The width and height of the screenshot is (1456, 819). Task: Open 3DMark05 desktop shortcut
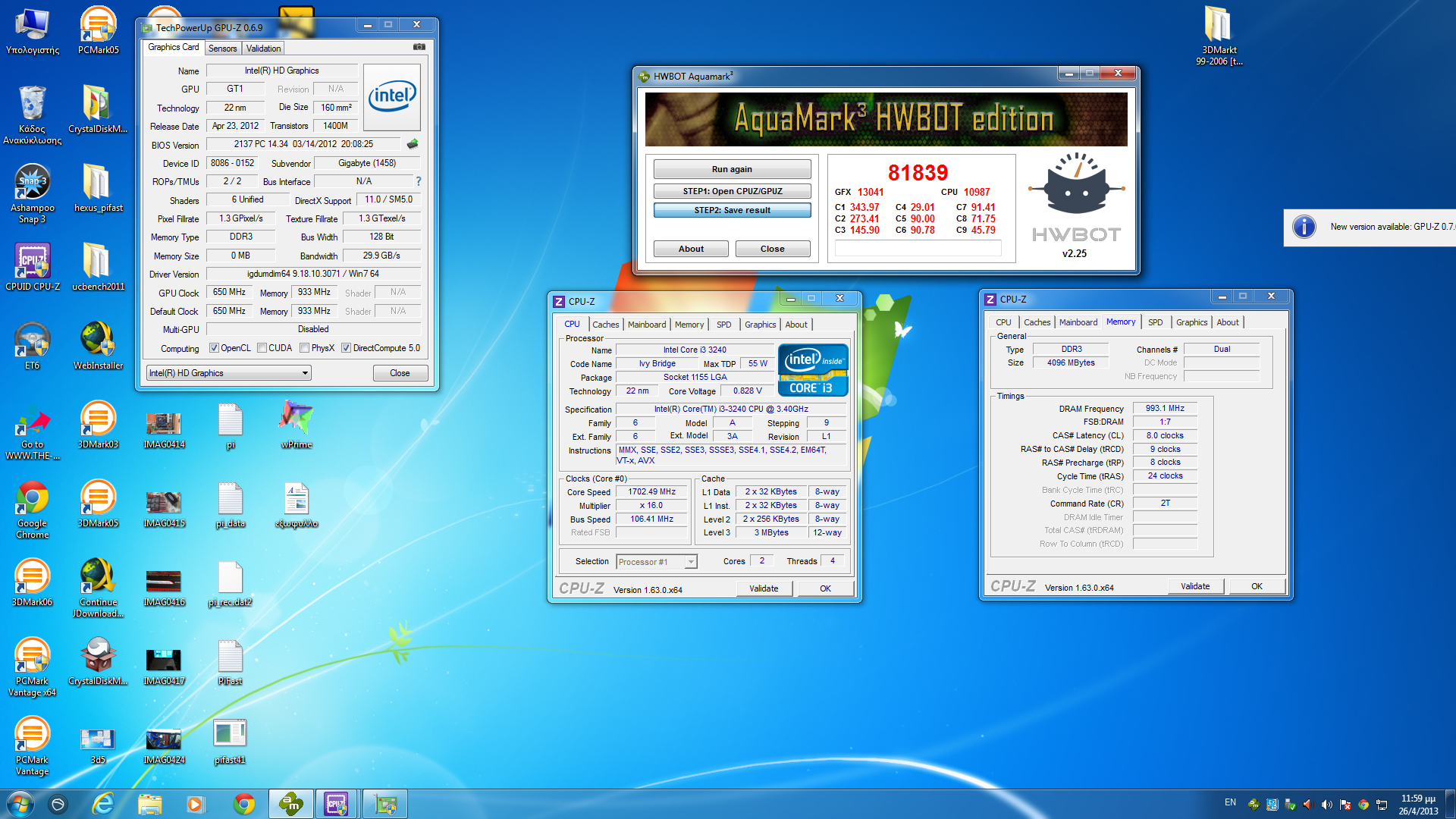98,504
